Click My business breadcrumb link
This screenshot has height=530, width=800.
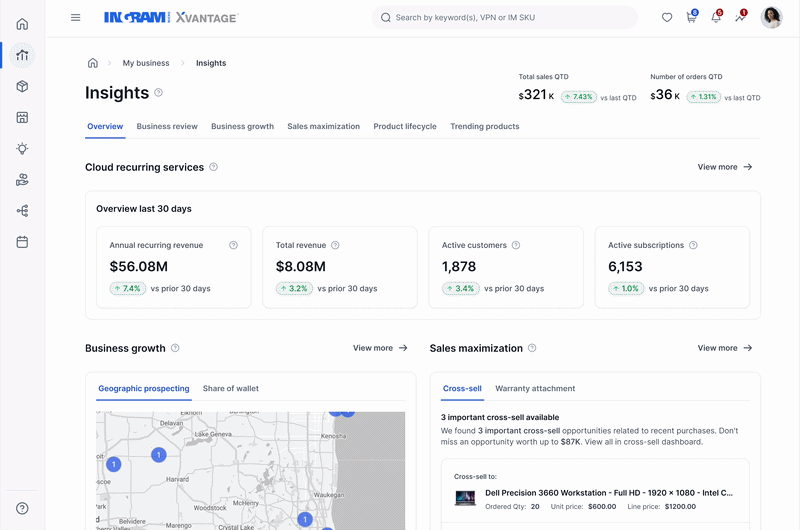point(146,63)
